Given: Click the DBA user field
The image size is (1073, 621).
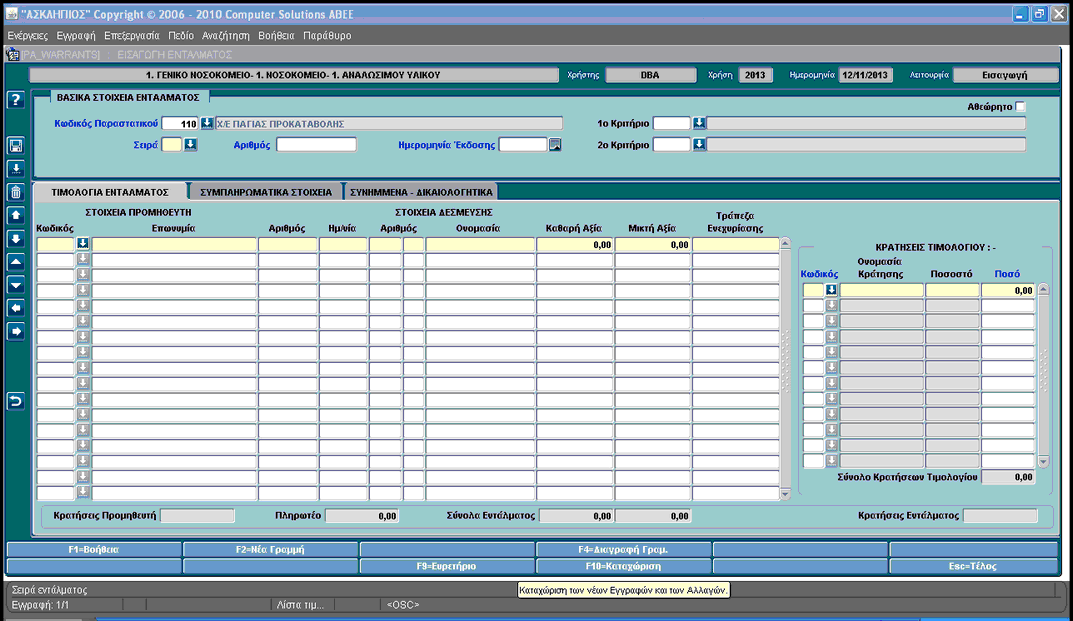Looking at the screenshot, I should pos(650,75).
